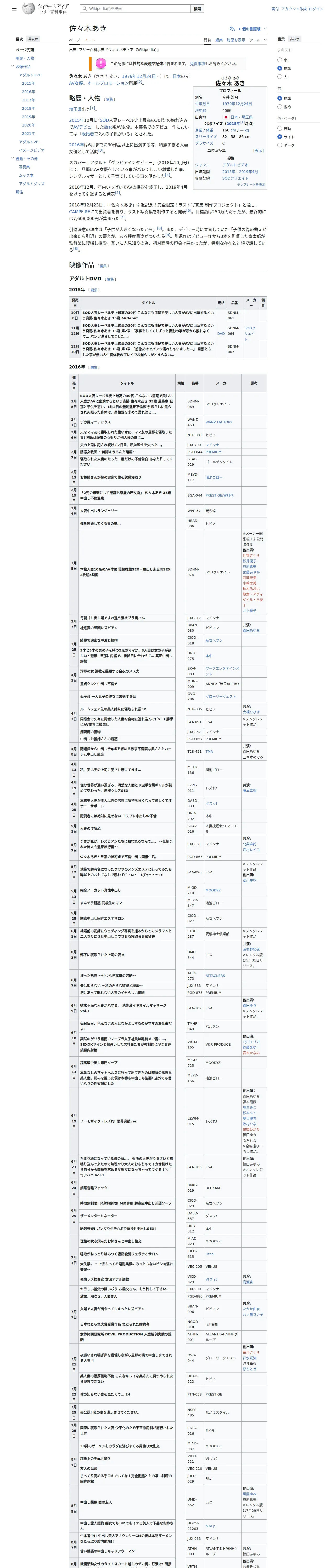Open the 1個の言語版 language dropdown

[248, 28]
